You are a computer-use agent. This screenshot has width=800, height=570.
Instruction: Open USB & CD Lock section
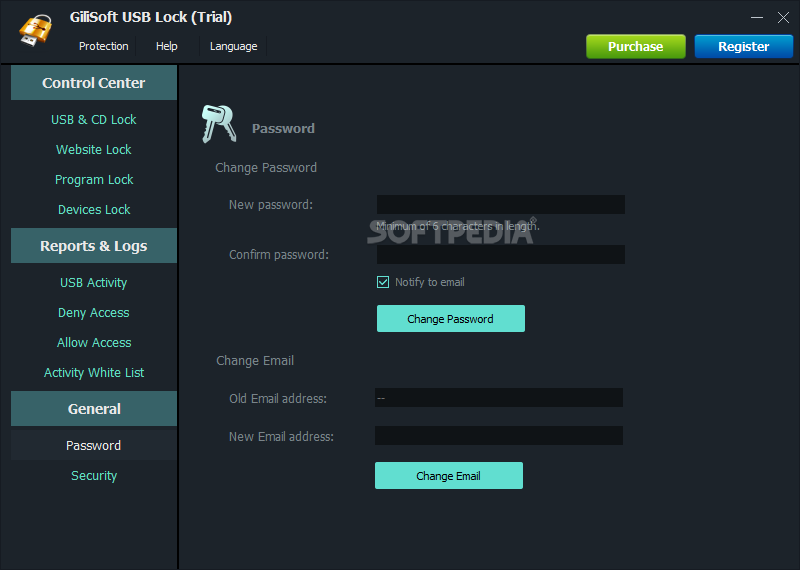click(x=94, y=119)
